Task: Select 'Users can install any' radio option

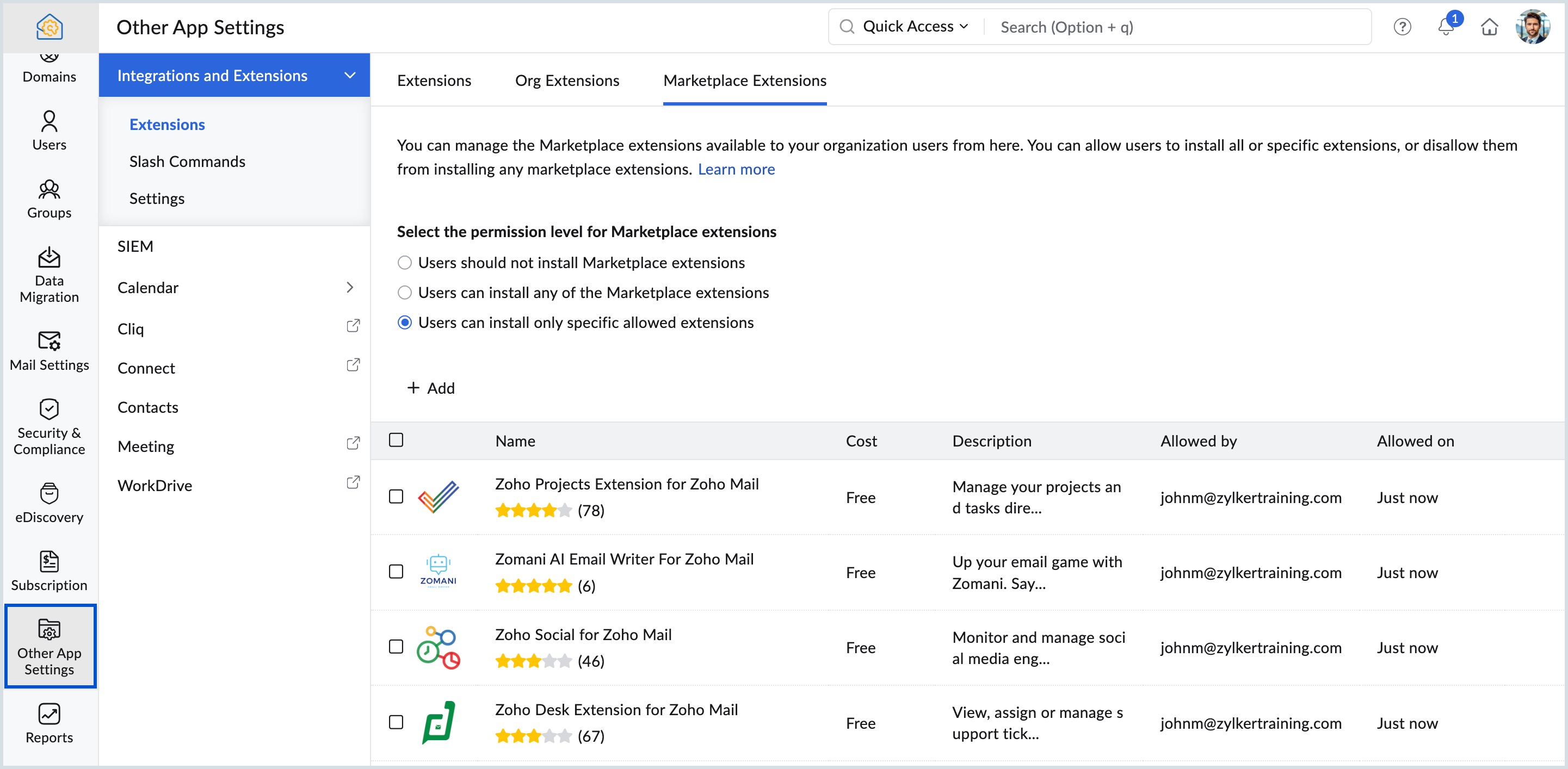Action: click(x=405, y=293)
